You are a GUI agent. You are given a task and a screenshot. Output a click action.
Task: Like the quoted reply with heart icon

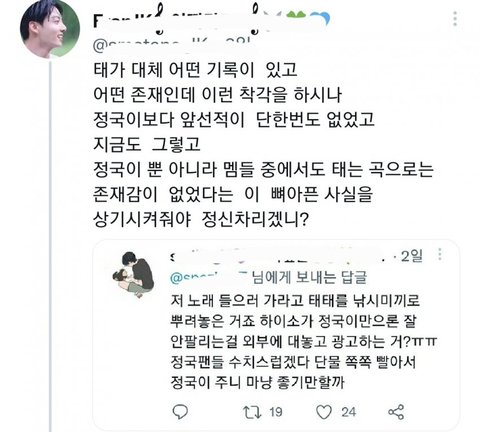[x=324, y=412]
